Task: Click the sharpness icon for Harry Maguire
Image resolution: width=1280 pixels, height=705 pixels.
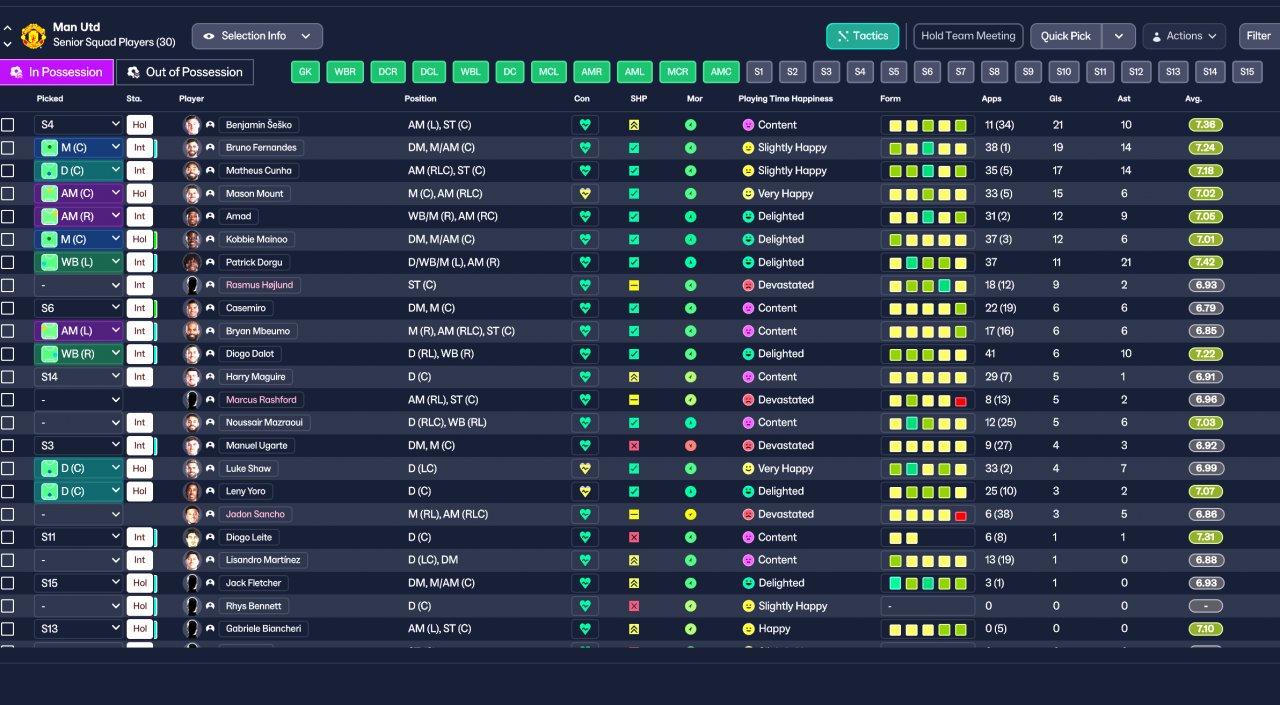Action: [634, 377]
